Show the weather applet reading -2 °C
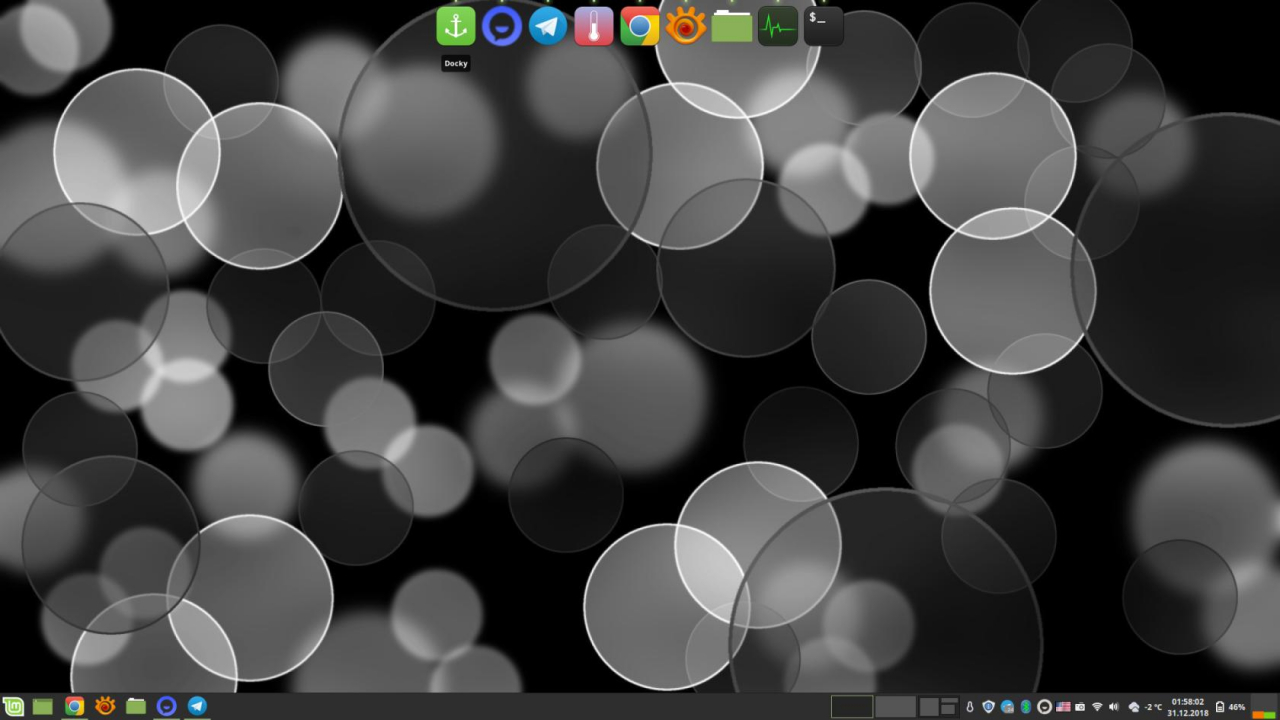This screenshot has height=720, width=1280. [x=1145, y=707]
